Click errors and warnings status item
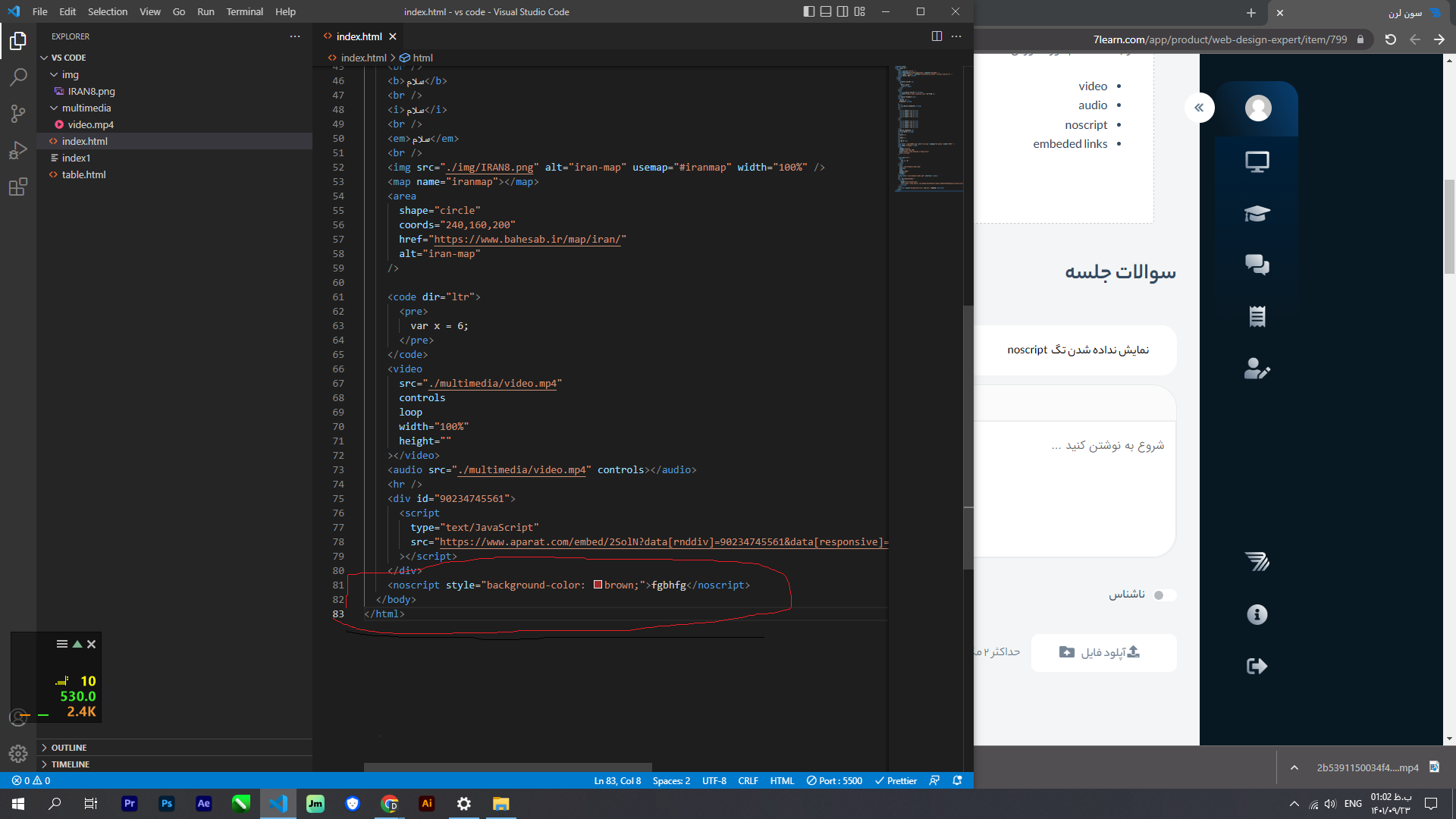Image resolution: width=1456 pixels, height=819 pixels. (31, 780)
